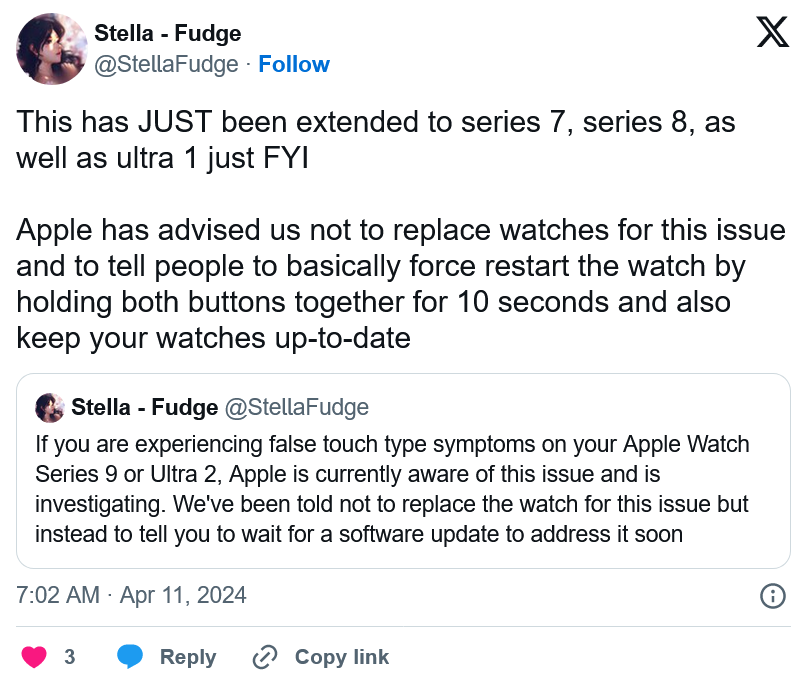The height and width of the screenshot is (679, 795).
Task: Open small avatar in quoted tweet
Action: [x=50, y=407]
